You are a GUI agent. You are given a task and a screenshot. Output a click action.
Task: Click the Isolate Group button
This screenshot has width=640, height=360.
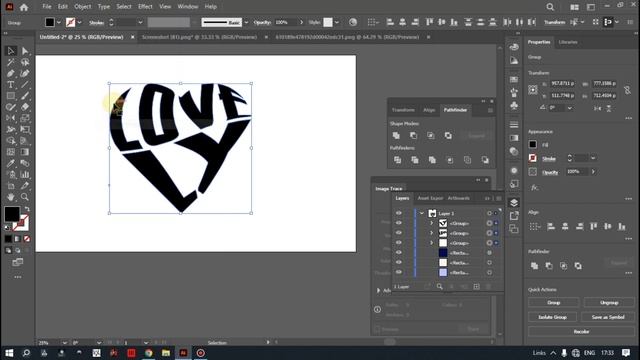click(x=552, y=317)
